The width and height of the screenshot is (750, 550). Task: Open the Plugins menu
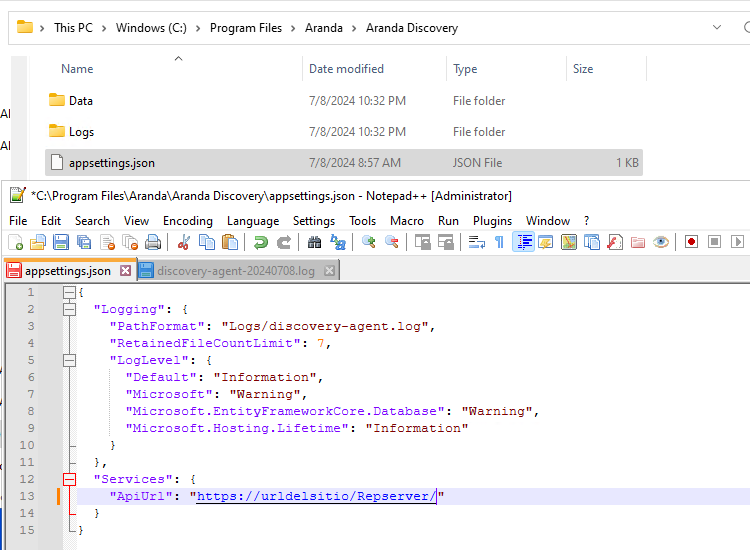(491, 221)
